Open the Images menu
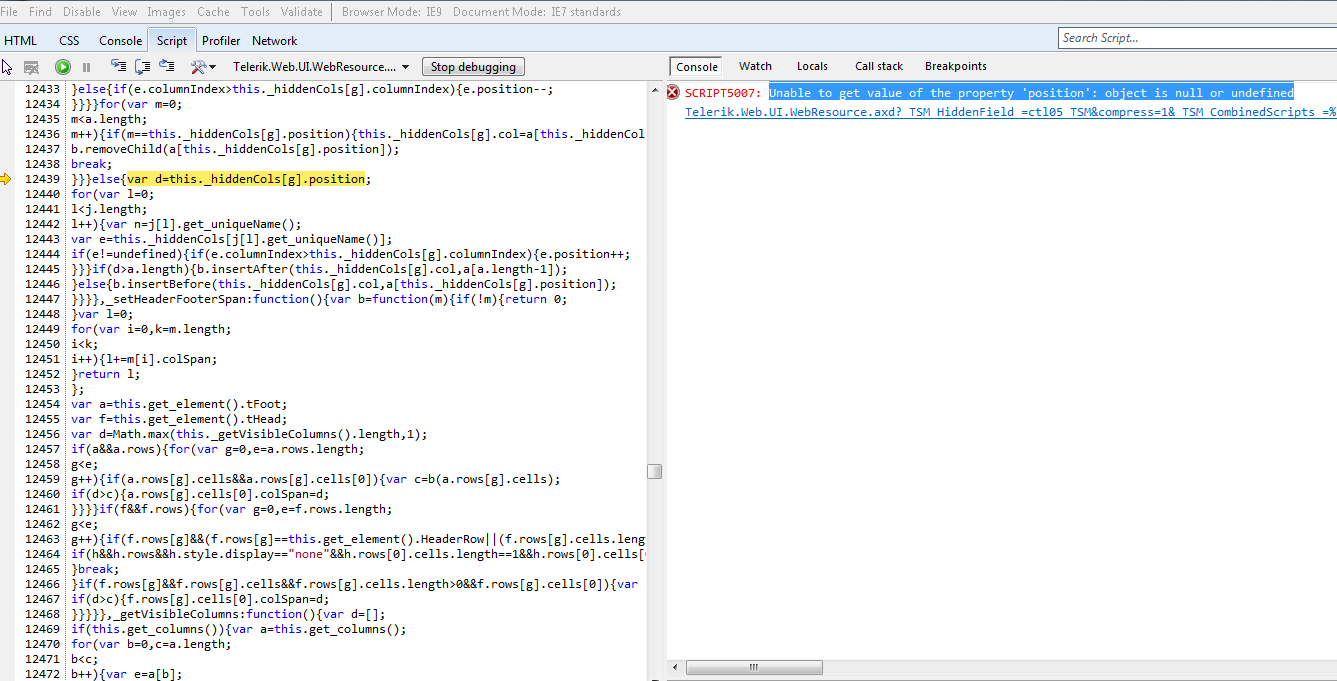1337x681 pixels. click(x=166, y=12)
